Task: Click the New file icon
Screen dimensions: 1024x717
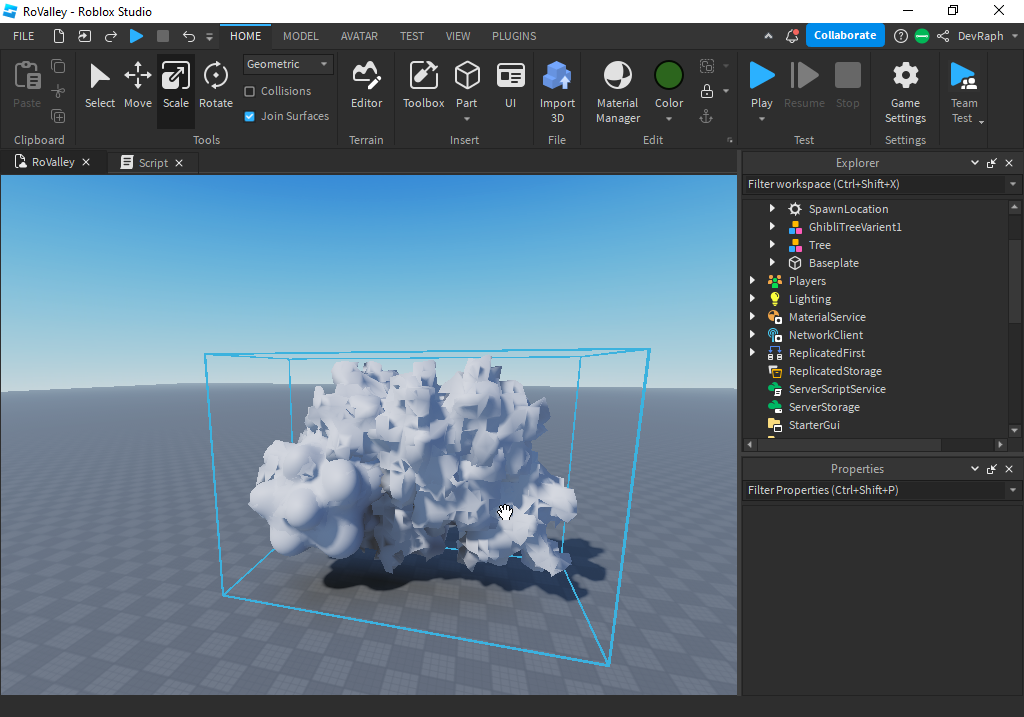Action: pyautogui.click(x=59, y=36)
